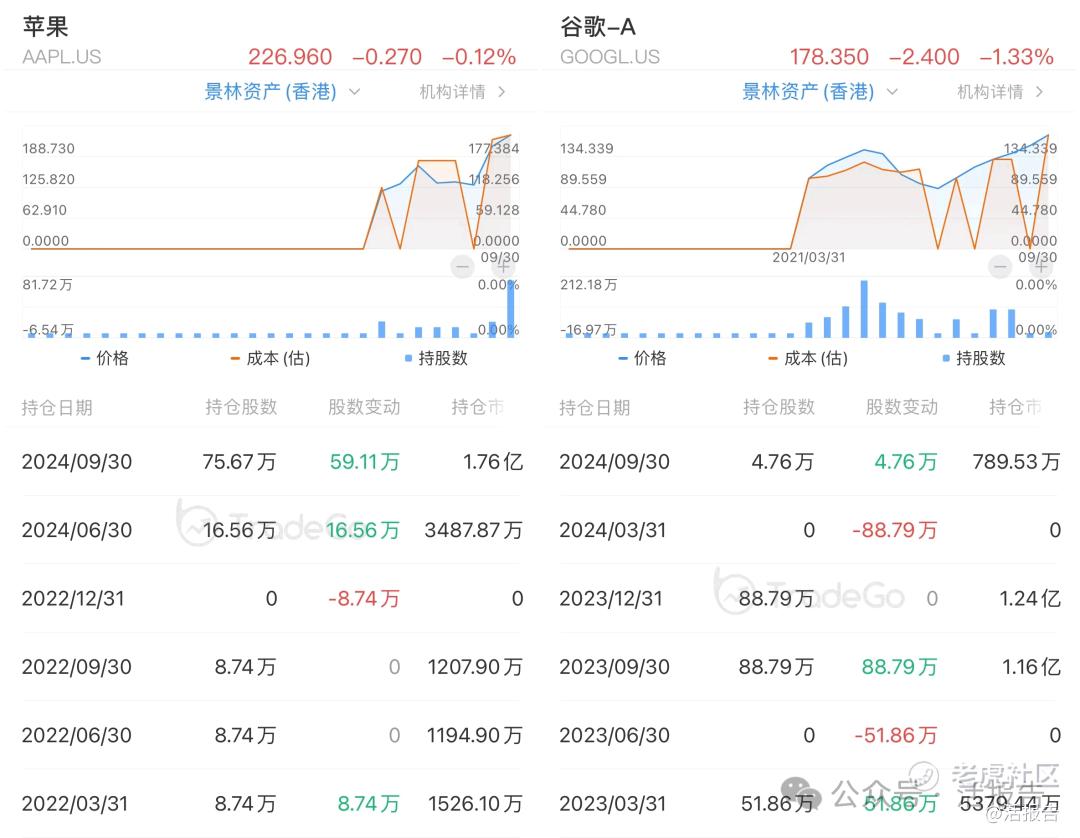The image size is (1080, 838).
Task: Click zoom-out minus icon on Apple chart
Action: coord(462,266)
